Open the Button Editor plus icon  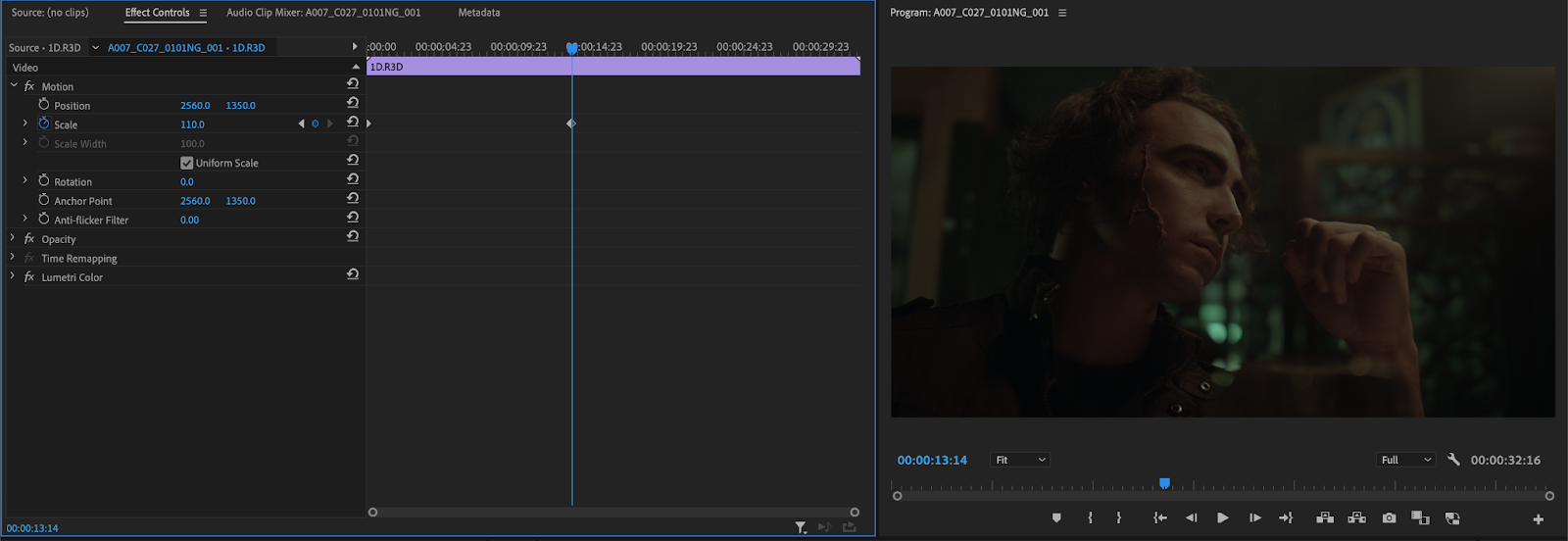[1538, 519]
